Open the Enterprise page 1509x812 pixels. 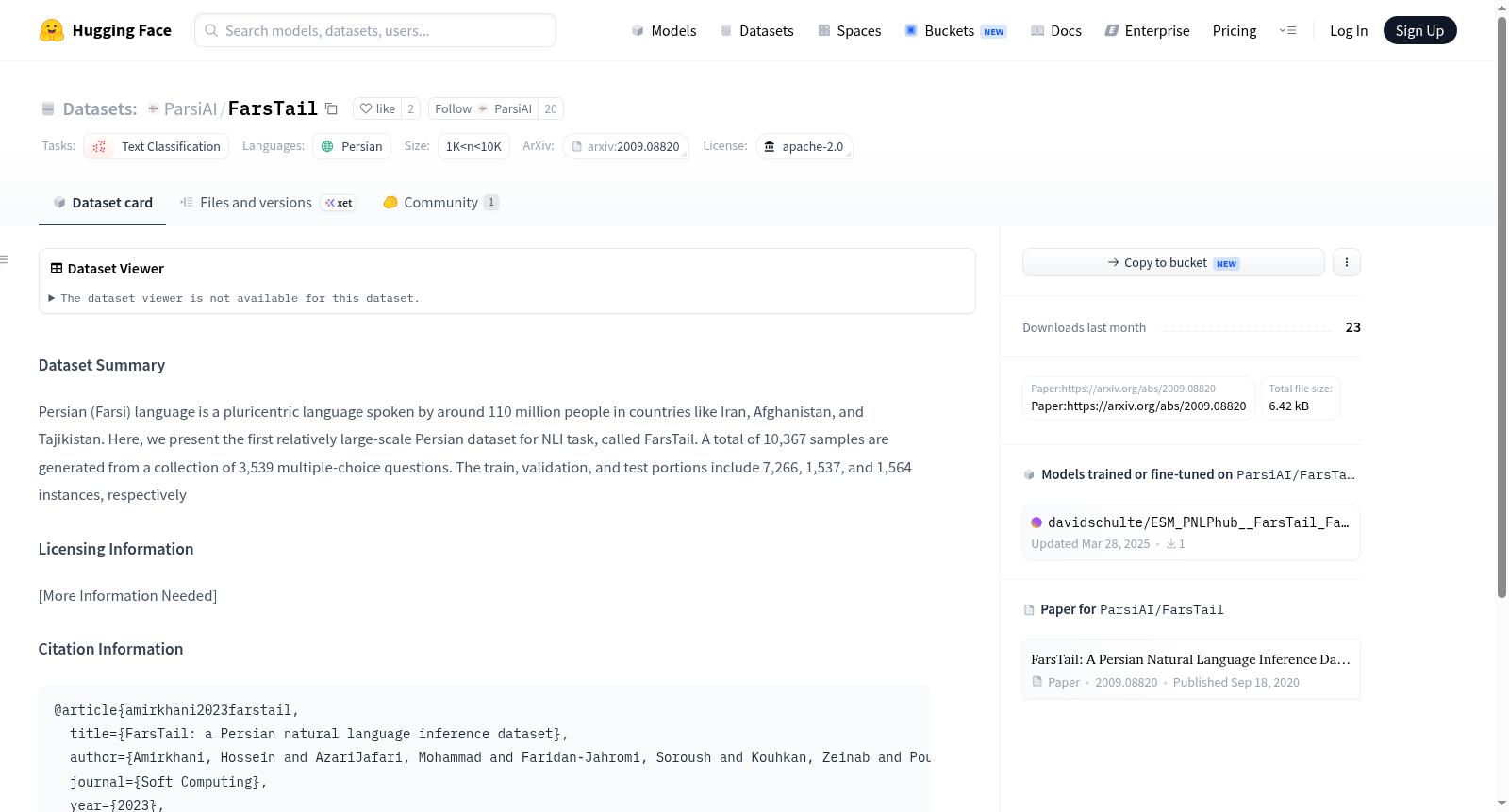(x=1147, y=30)
